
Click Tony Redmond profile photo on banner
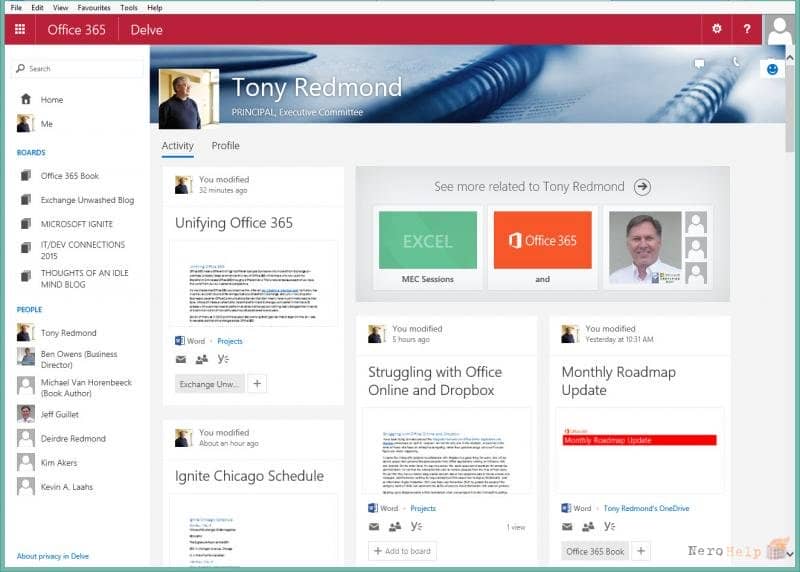[189, 98]
